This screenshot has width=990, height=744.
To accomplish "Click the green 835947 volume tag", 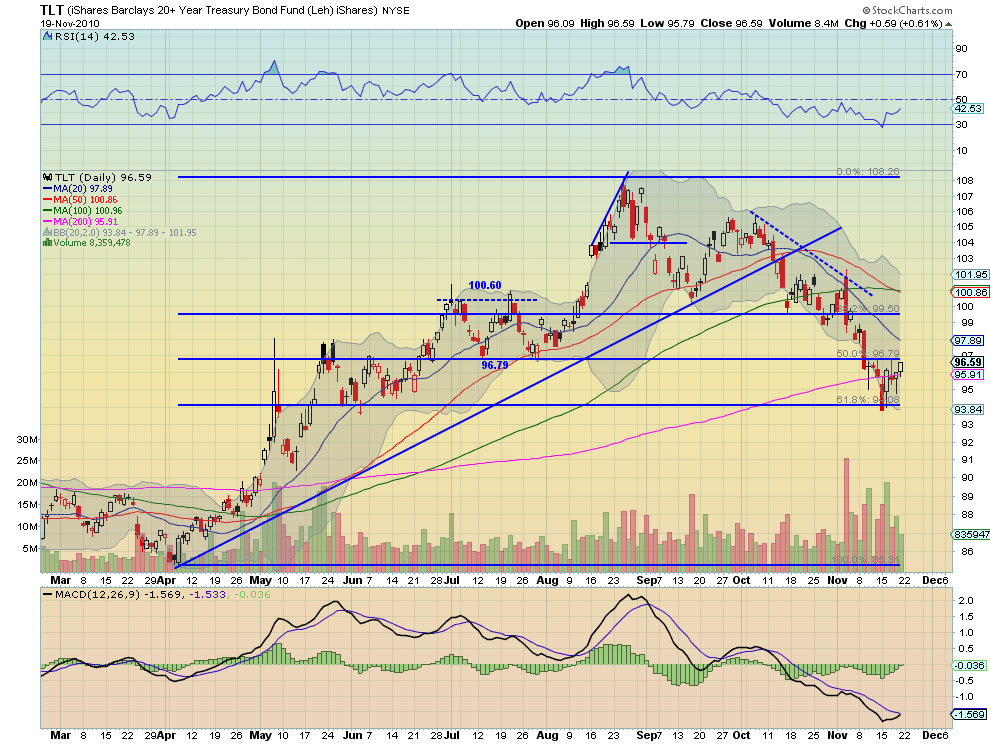I will click(x=971, y=534).
